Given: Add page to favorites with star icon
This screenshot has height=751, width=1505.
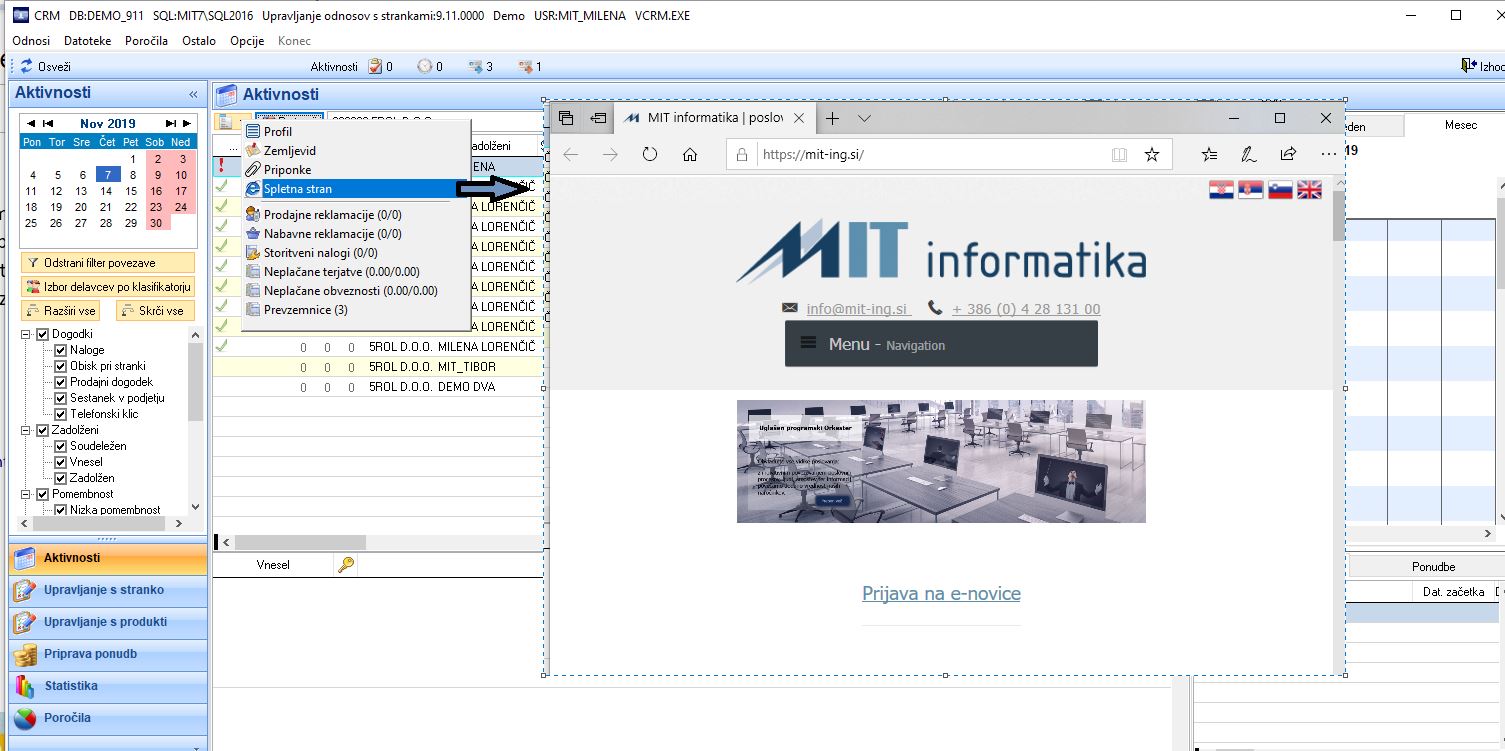Looking at the screenshot, I should point(1152,155).
